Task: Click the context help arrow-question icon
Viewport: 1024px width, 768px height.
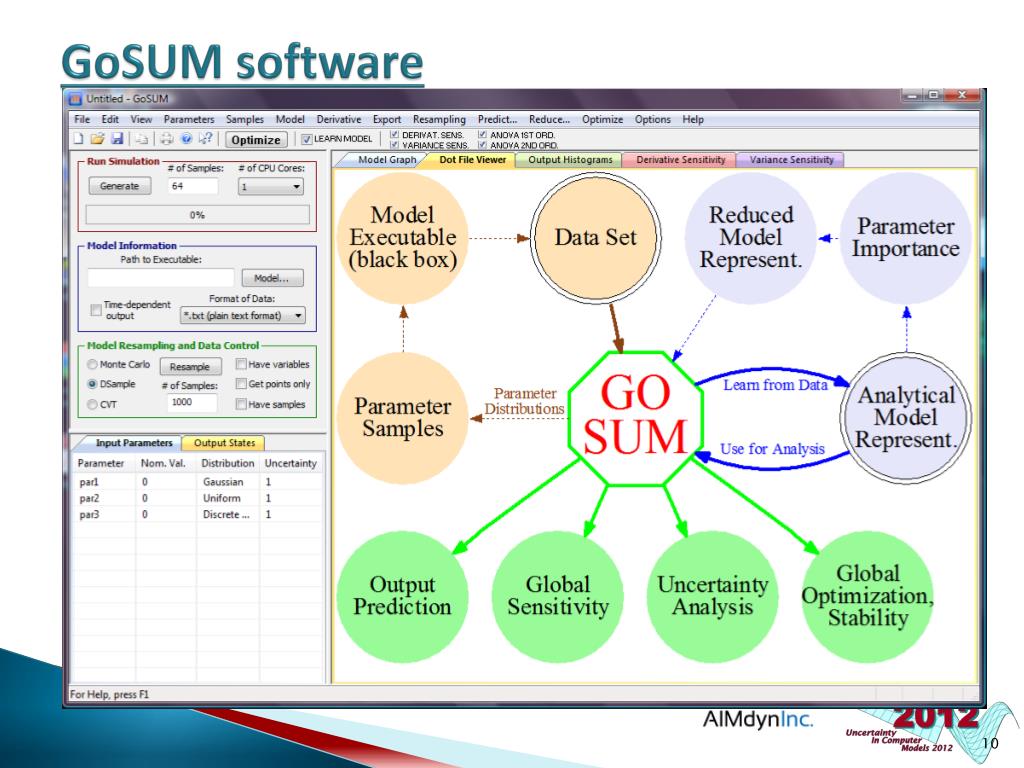Action: tap(206, 138)
